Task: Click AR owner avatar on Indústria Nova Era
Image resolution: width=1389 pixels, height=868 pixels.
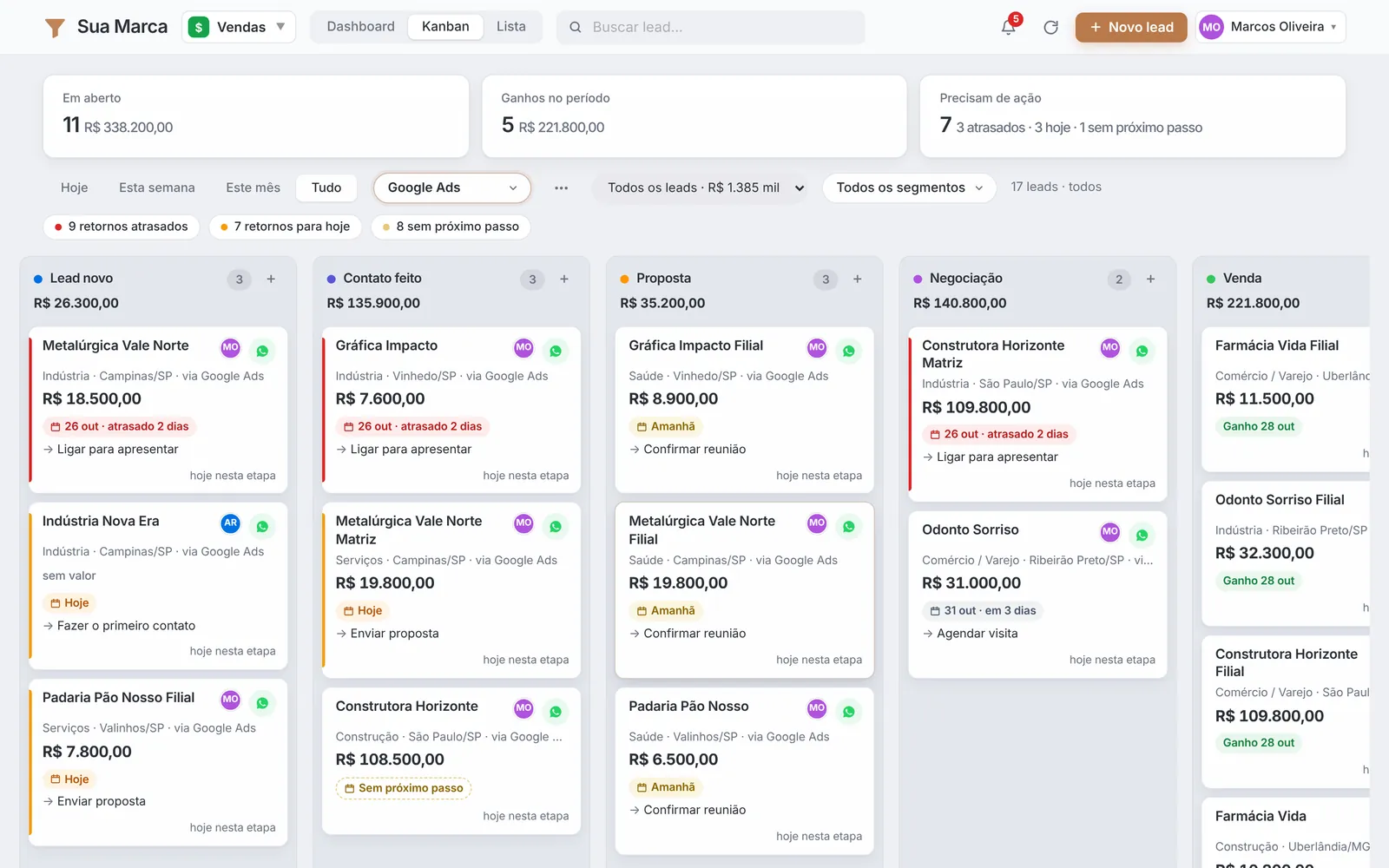Action: click(230, 523)
